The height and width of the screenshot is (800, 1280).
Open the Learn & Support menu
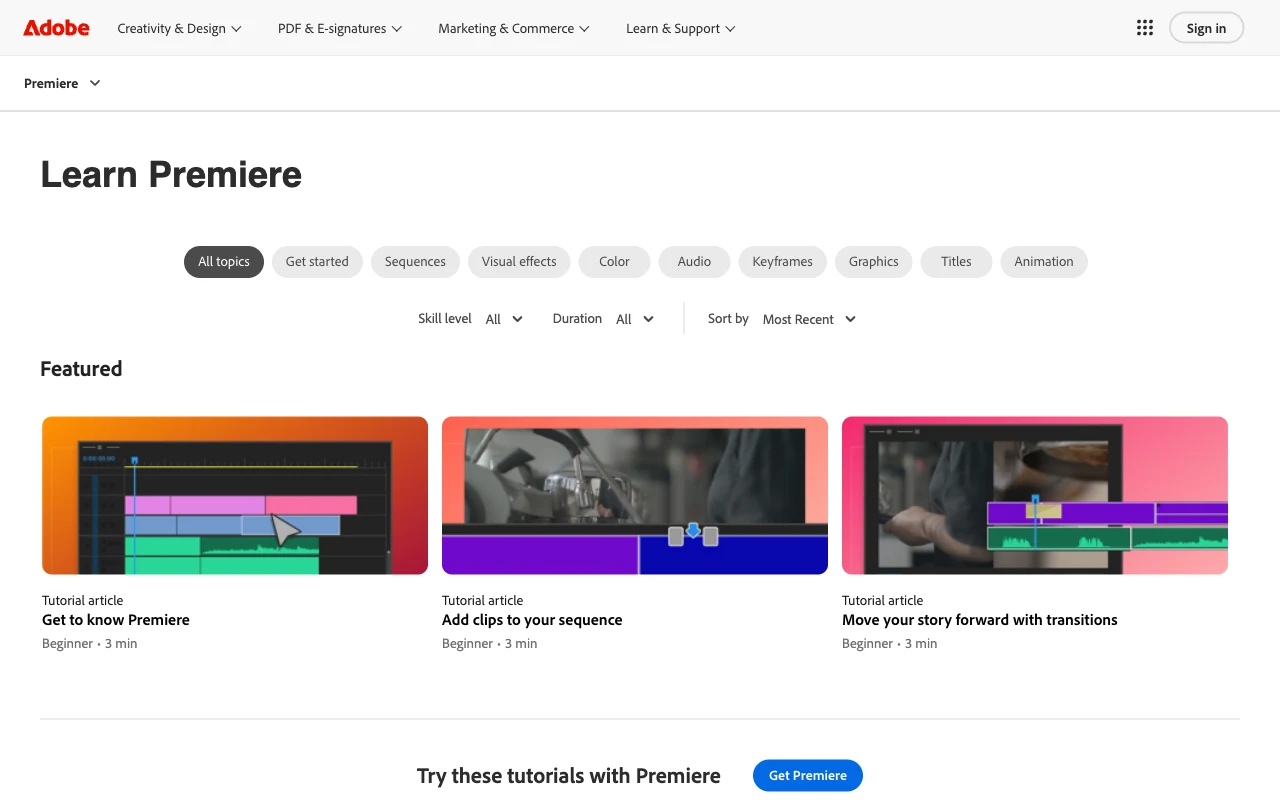point(681,28)
